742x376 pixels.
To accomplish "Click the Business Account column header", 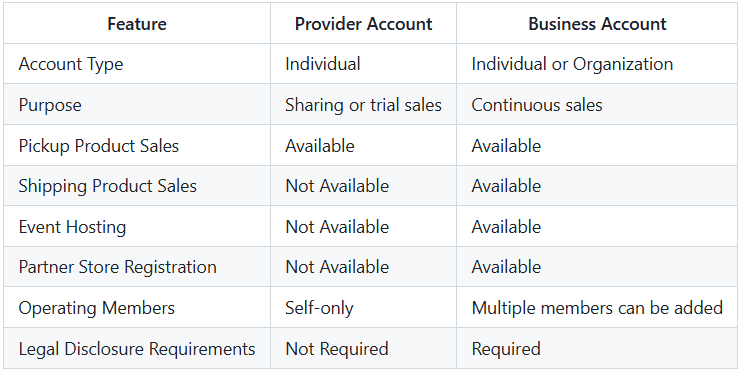I will 597,24.
